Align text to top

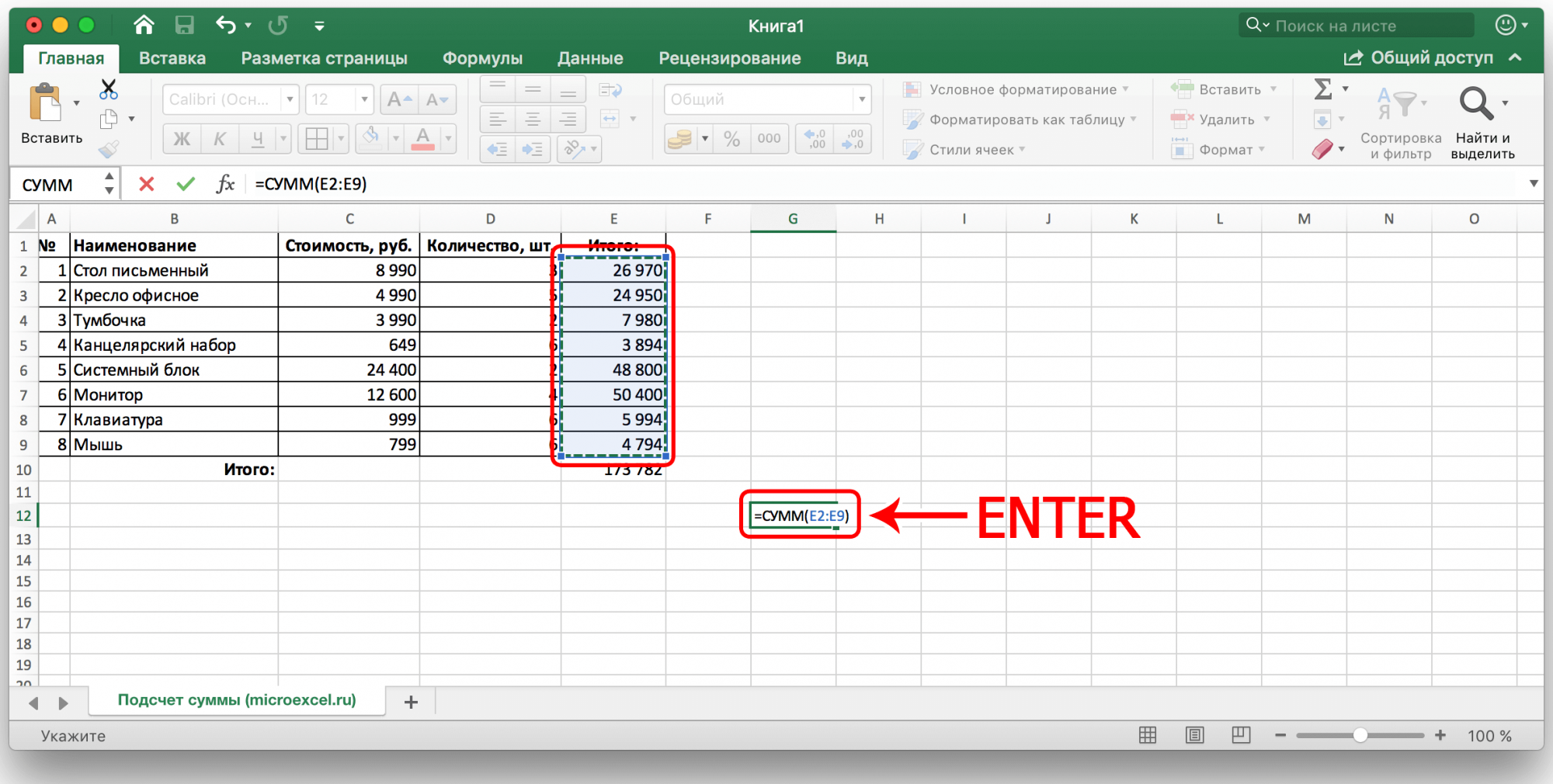point(498,89)
